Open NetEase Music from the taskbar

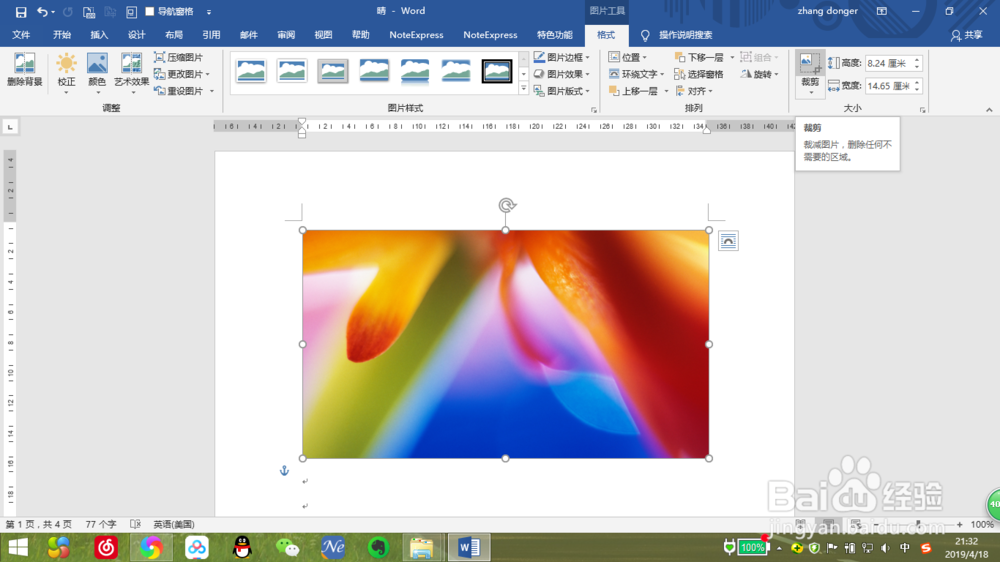click(x=106, y=547)
